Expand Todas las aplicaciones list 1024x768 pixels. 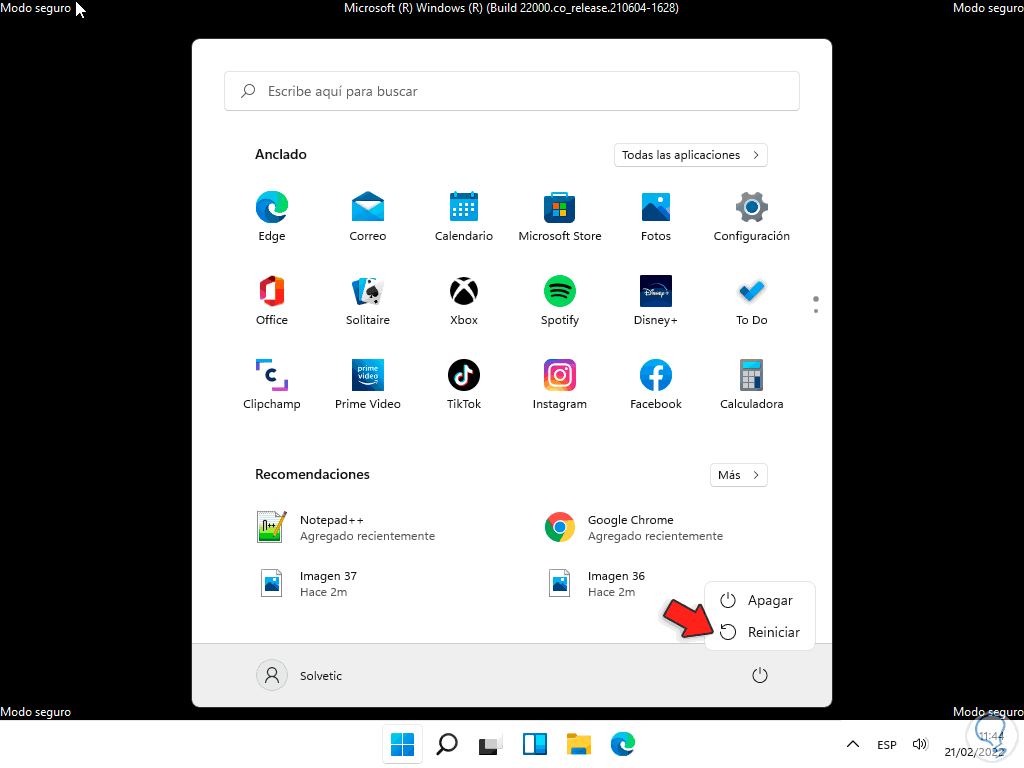tap(690, 155)
